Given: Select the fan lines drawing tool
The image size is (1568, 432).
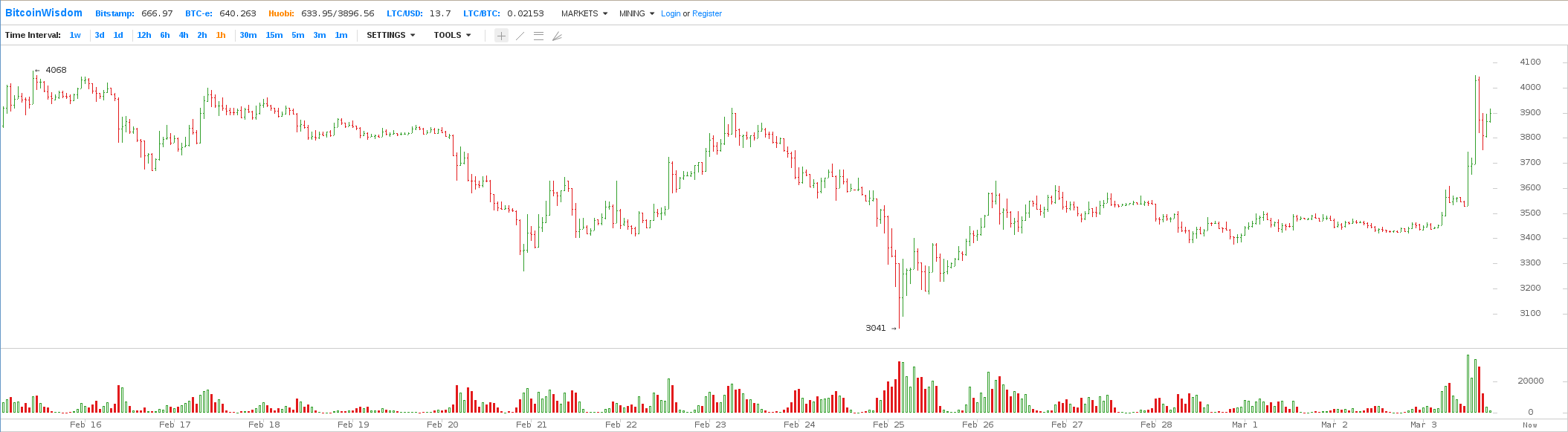Looking at the screenshot, I should (557, 36).
